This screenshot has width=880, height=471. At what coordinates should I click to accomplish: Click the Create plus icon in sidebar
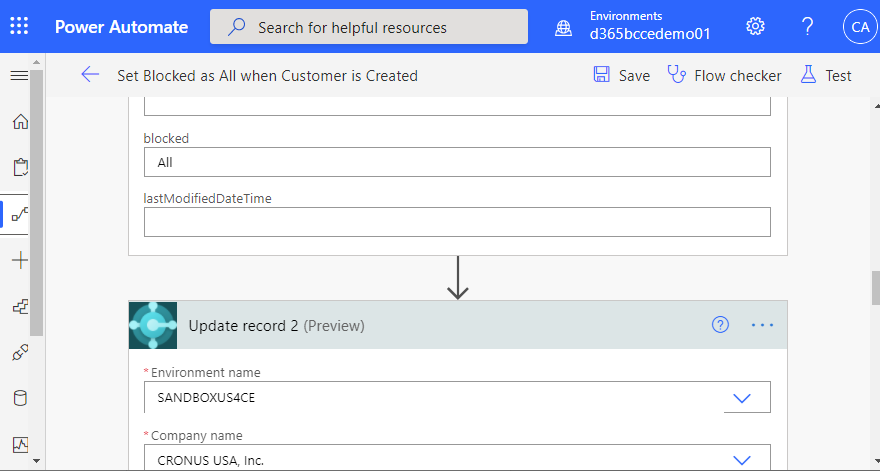[x=19, y=260]
